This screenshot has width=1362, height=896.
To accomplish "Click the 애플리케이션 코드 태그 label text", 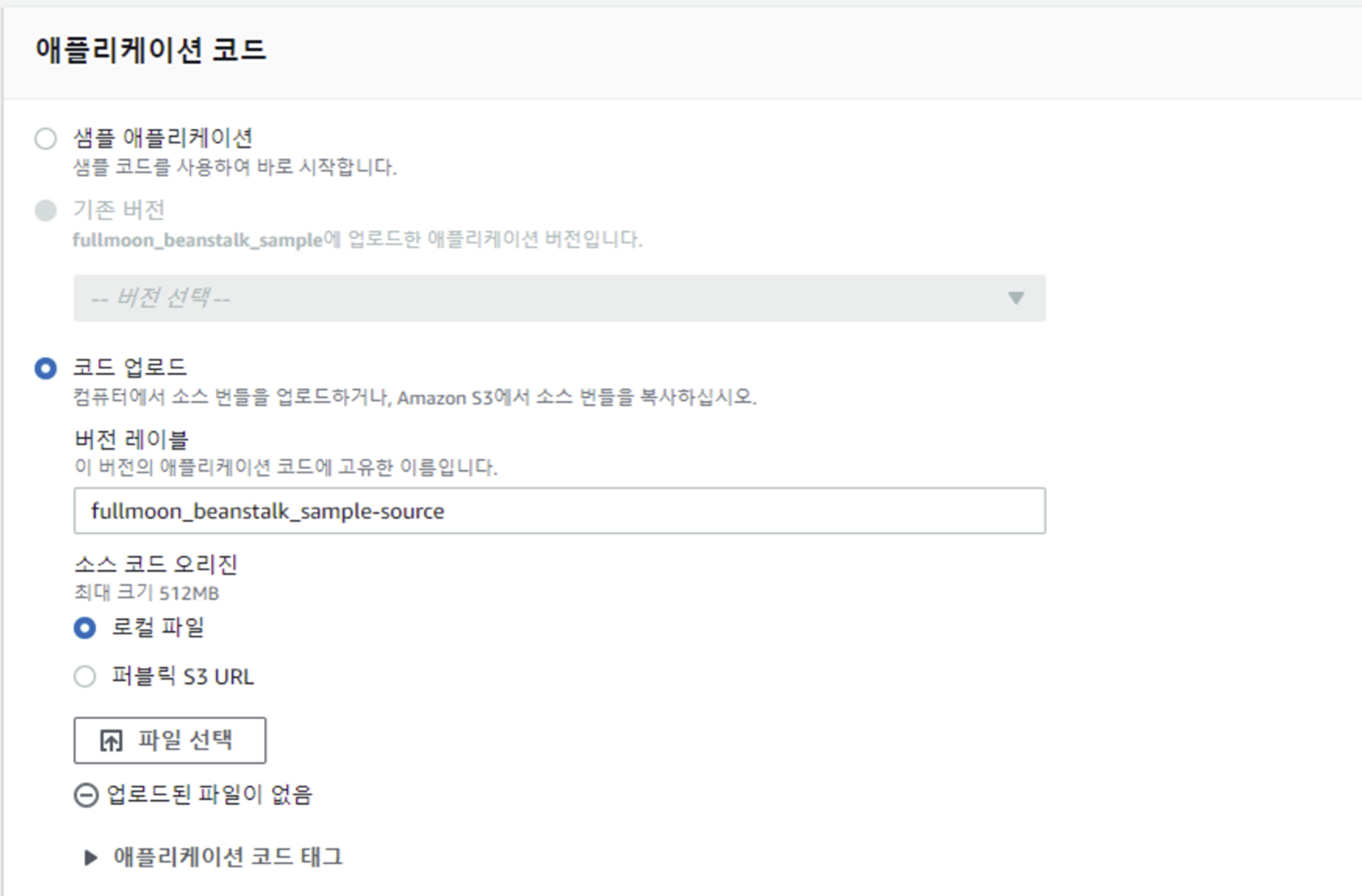I will click(228, 857).
